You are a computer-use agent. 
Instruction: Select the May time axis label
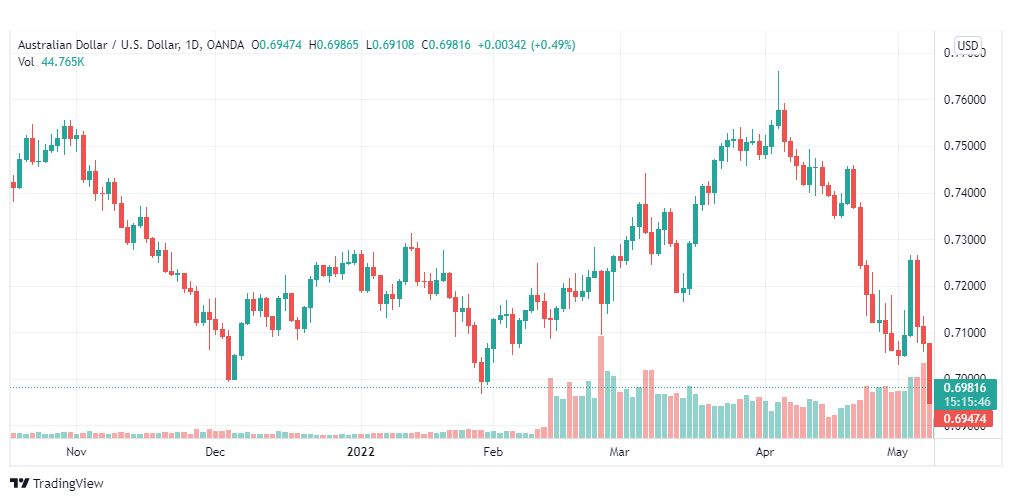tap(898, 453)
